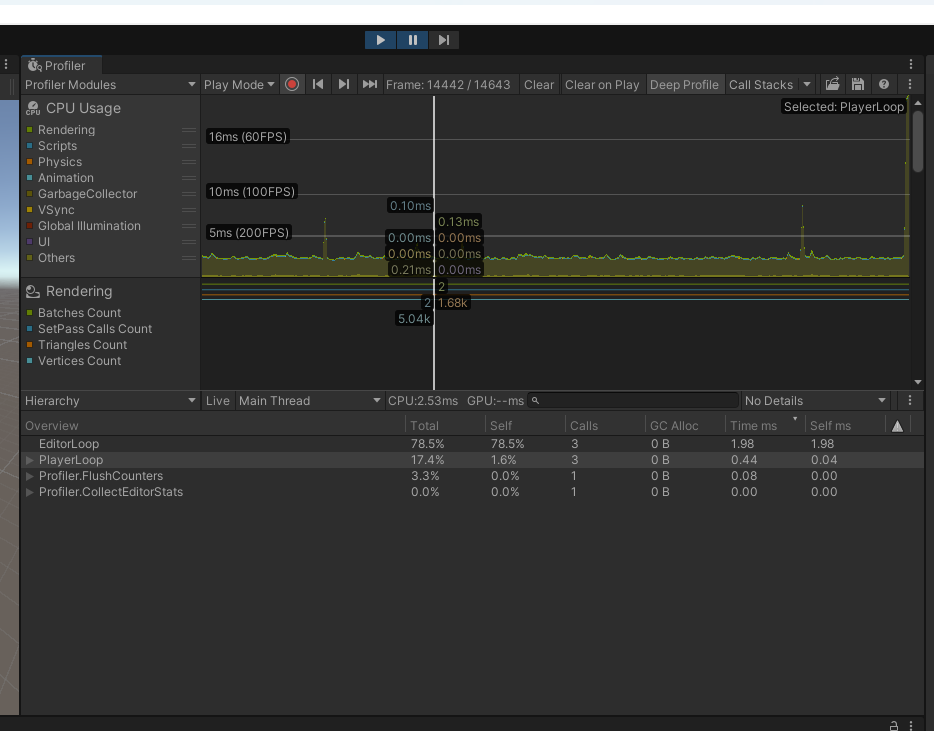Open the saved profiler data file
This screenshot has width=934, height=731.
tap(833, 84)
